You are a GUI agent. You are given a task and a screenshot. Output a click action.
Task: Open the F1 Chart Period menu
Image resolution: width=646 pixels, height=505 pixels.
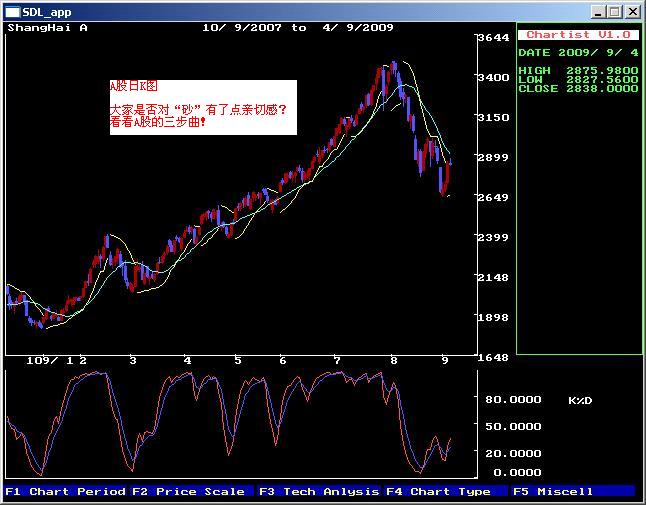[x=66, y=491]
